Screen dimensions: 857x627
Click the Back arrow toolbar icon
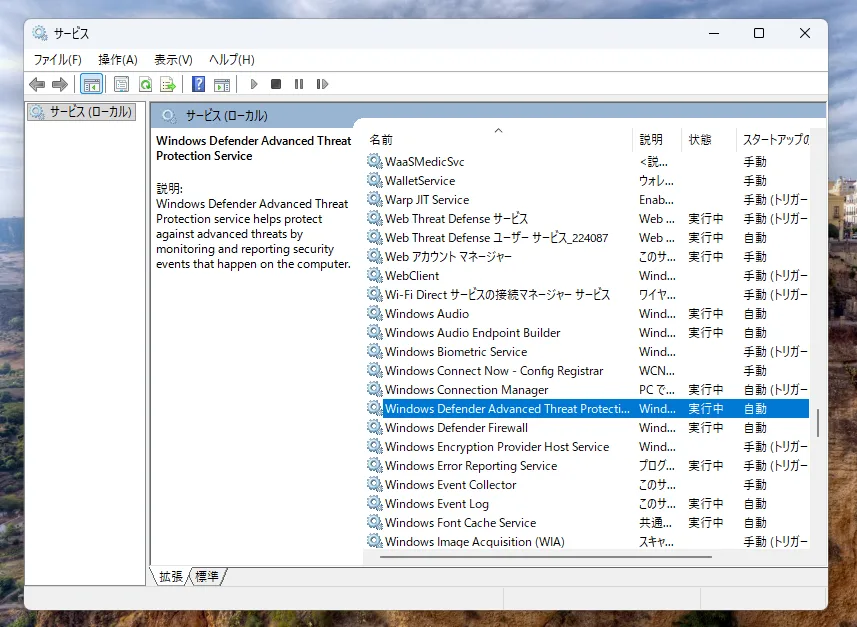point(37,84)
